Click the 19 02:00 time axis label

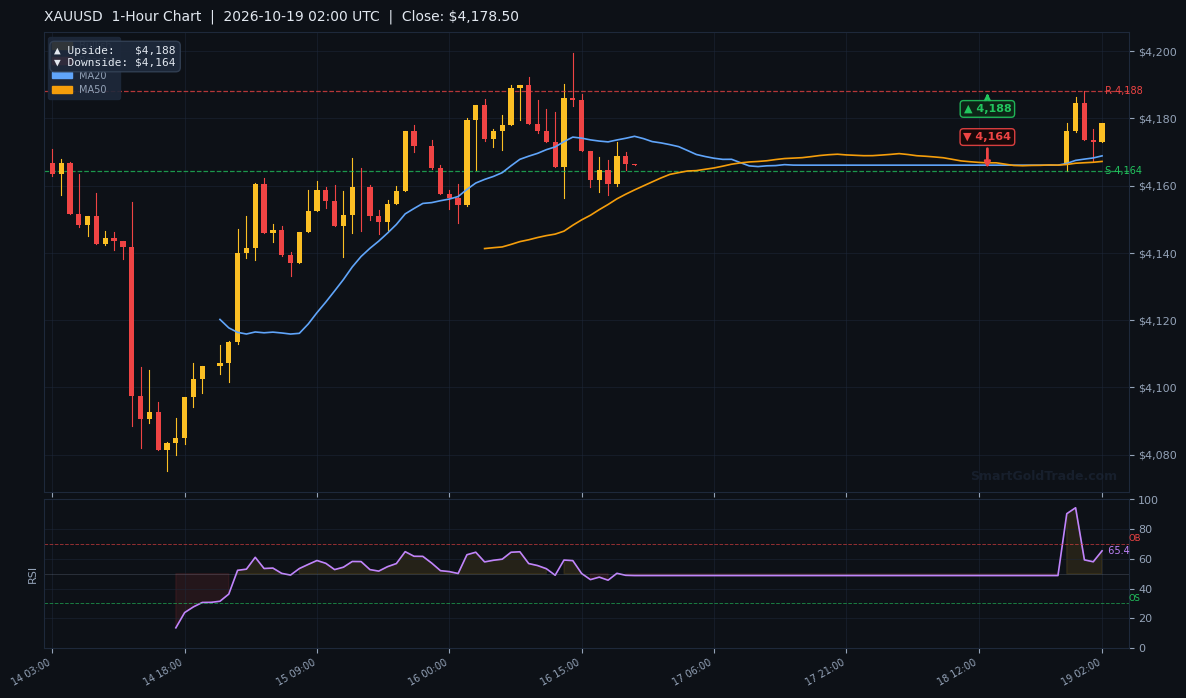coord(1081,672)
